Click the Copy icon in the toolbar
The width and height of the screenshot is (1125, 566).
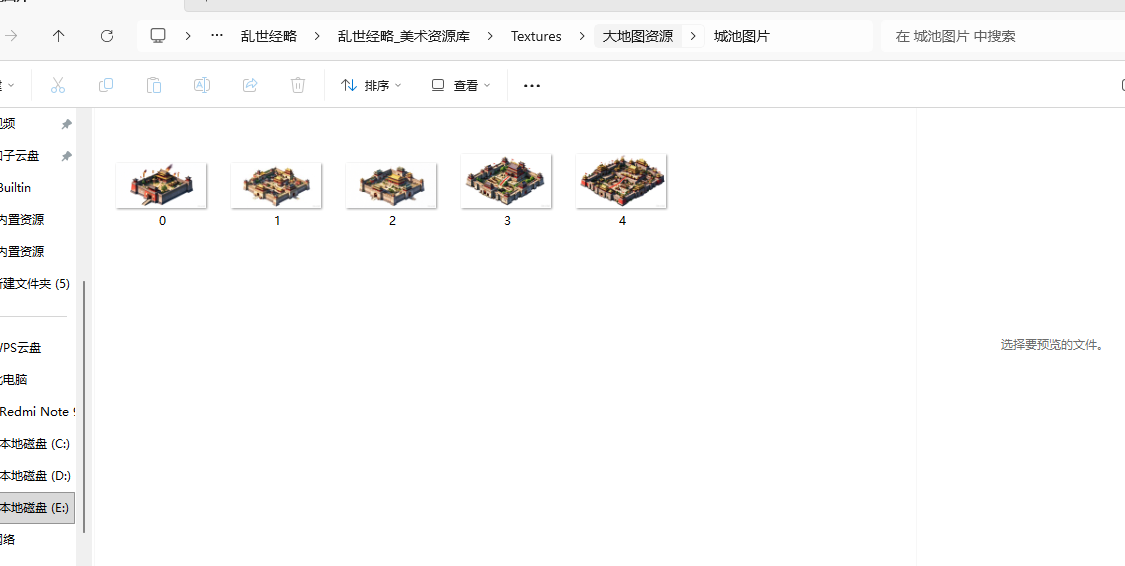point(105,85)
